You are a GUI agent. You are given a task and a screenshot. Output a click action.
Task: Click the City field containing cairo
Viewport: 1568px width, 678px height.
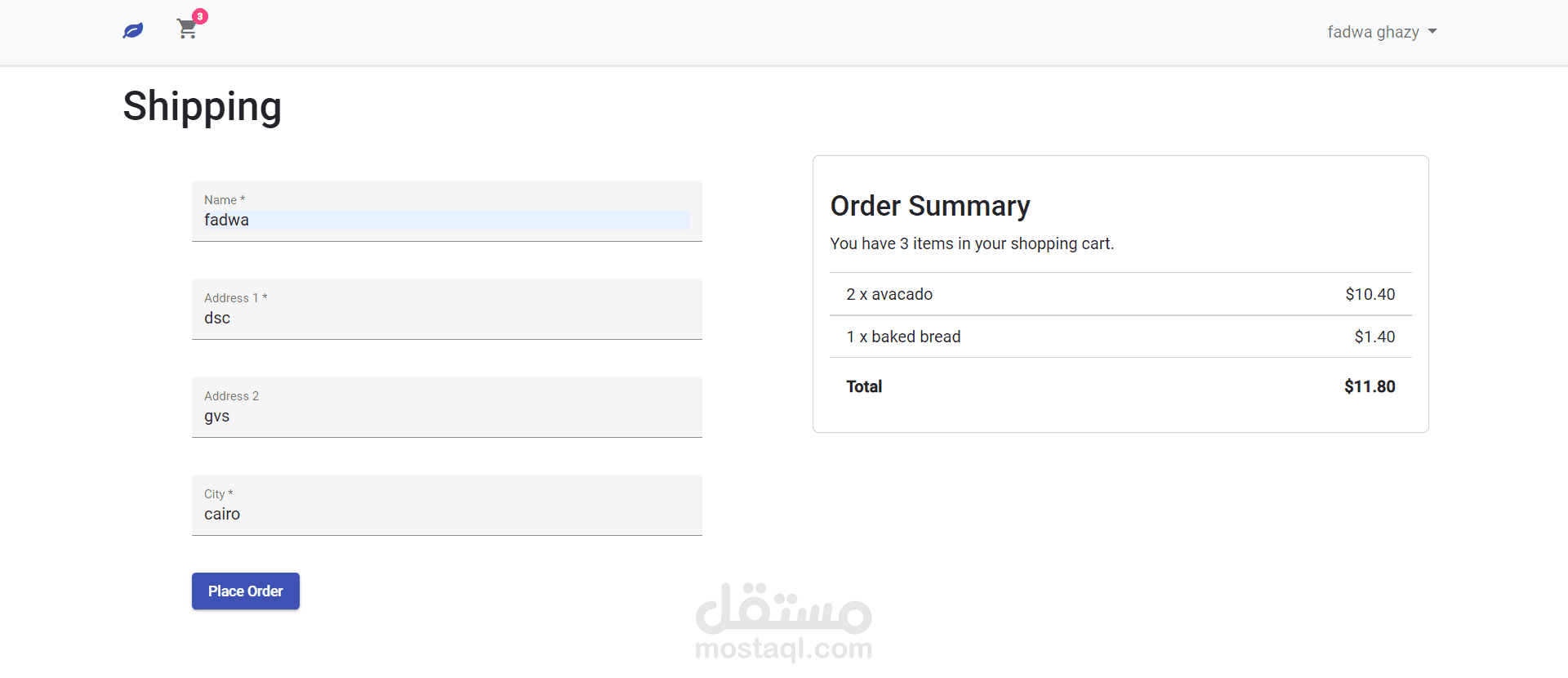(x=446, y=514)
